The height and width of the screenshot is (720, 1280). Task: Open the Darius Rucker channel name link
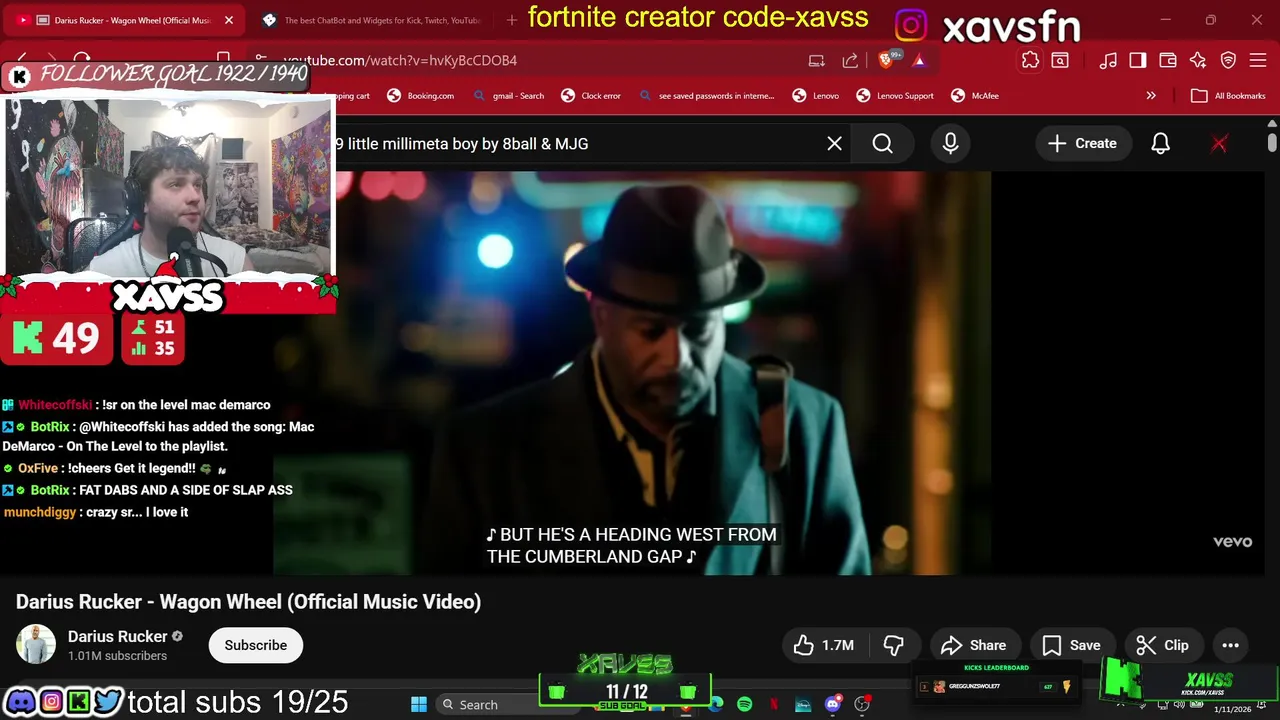(117, 637)
